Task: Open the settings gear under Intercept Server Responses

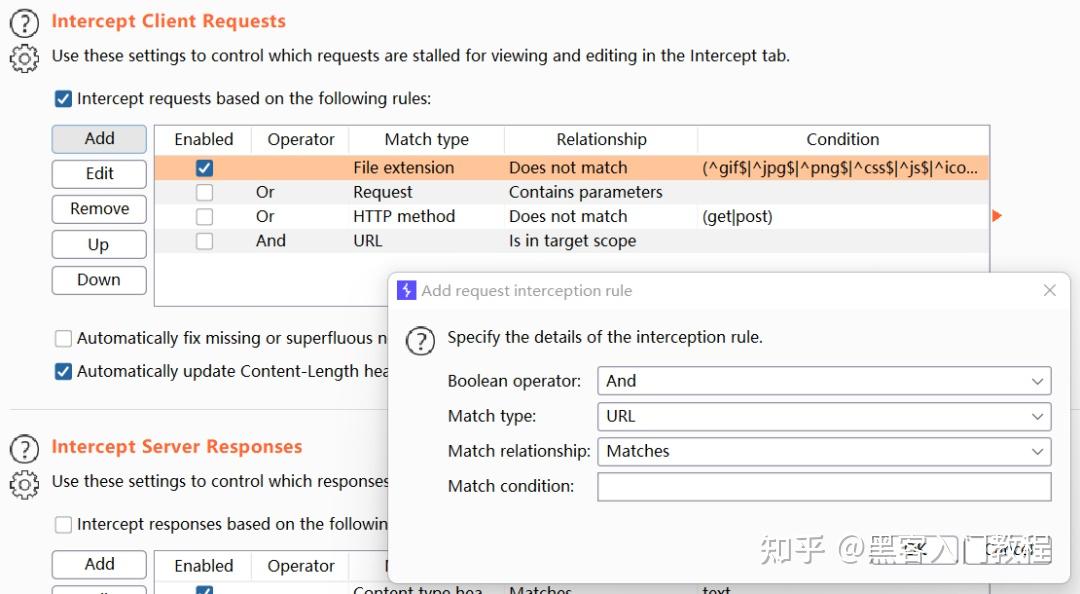Action: [23, 482]
